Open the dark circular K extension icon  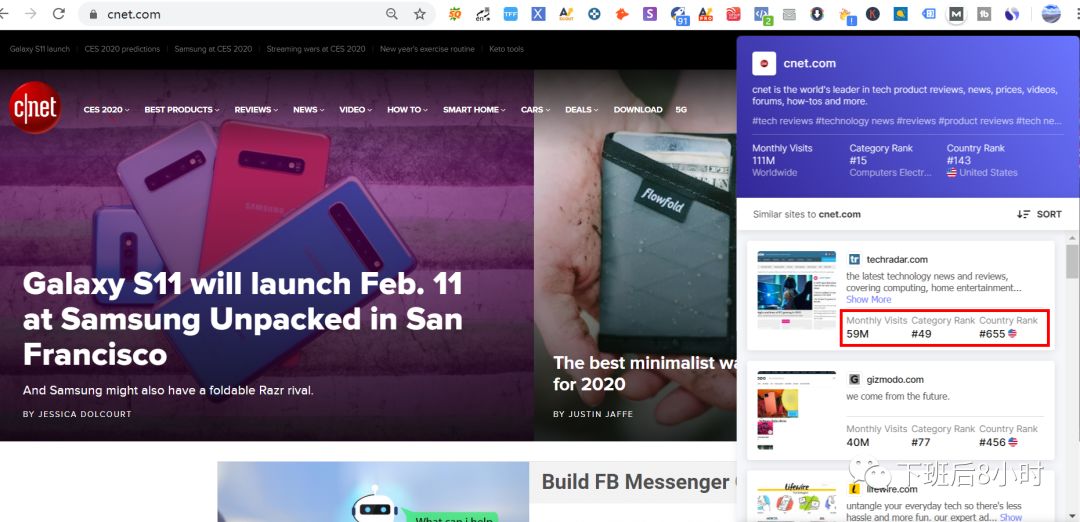point(873,14)
